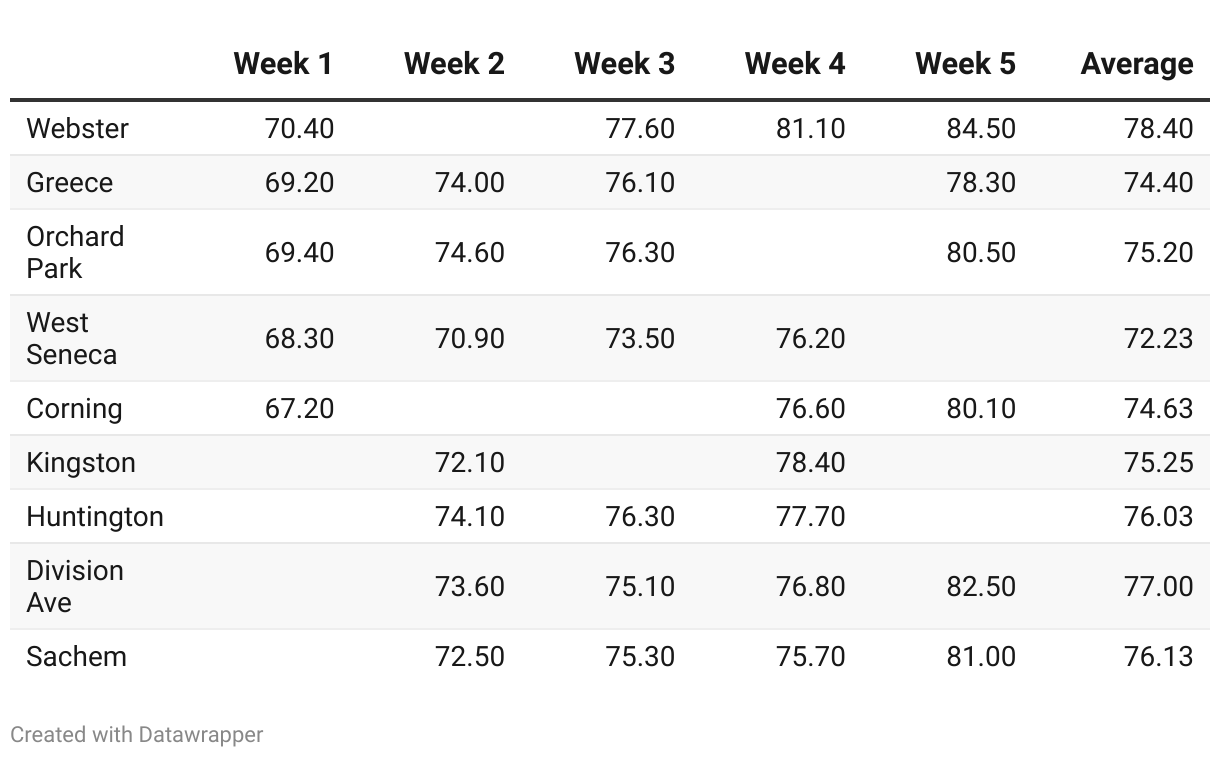Click the Week 1 column header
The image size is (1220, 758).
tap(283, 64)
